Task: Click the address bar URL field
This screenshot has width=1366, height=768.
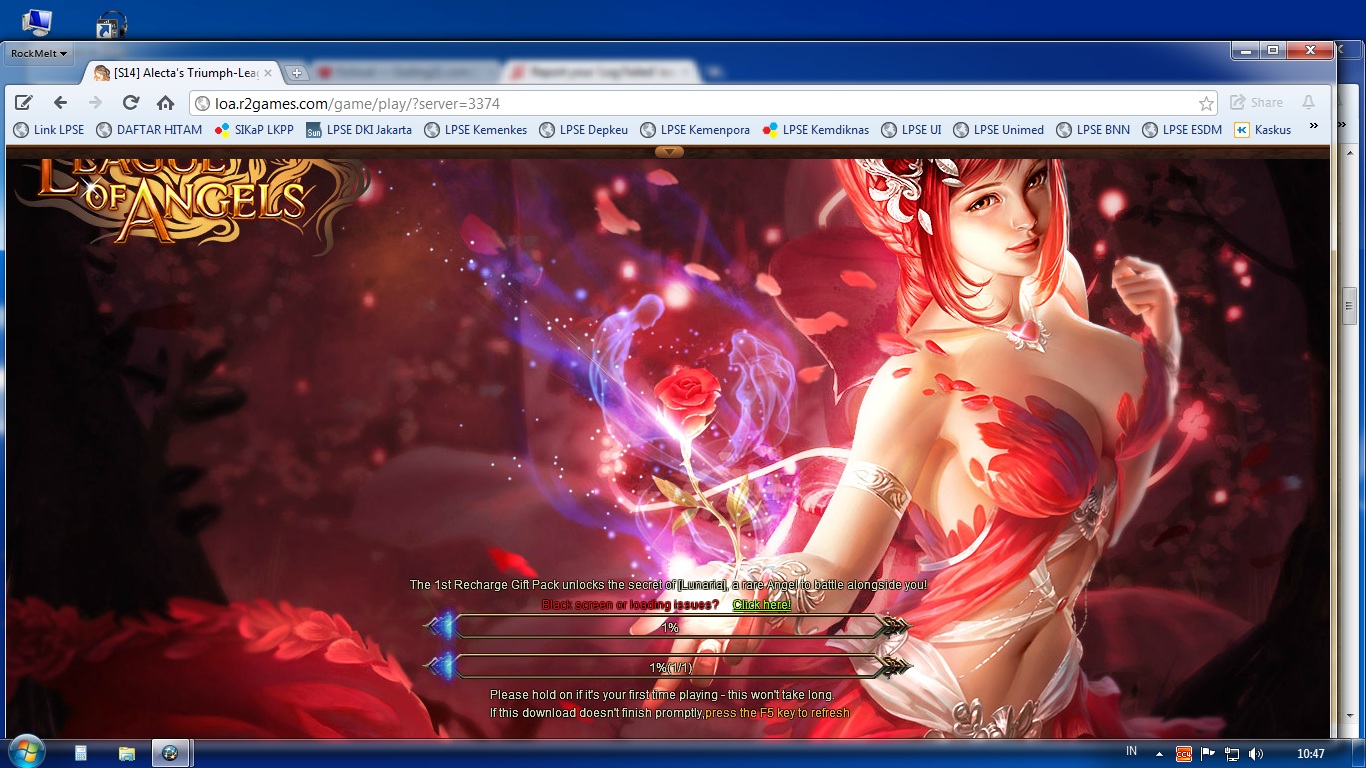Action: pyautogui.click(x=690, y=103)
